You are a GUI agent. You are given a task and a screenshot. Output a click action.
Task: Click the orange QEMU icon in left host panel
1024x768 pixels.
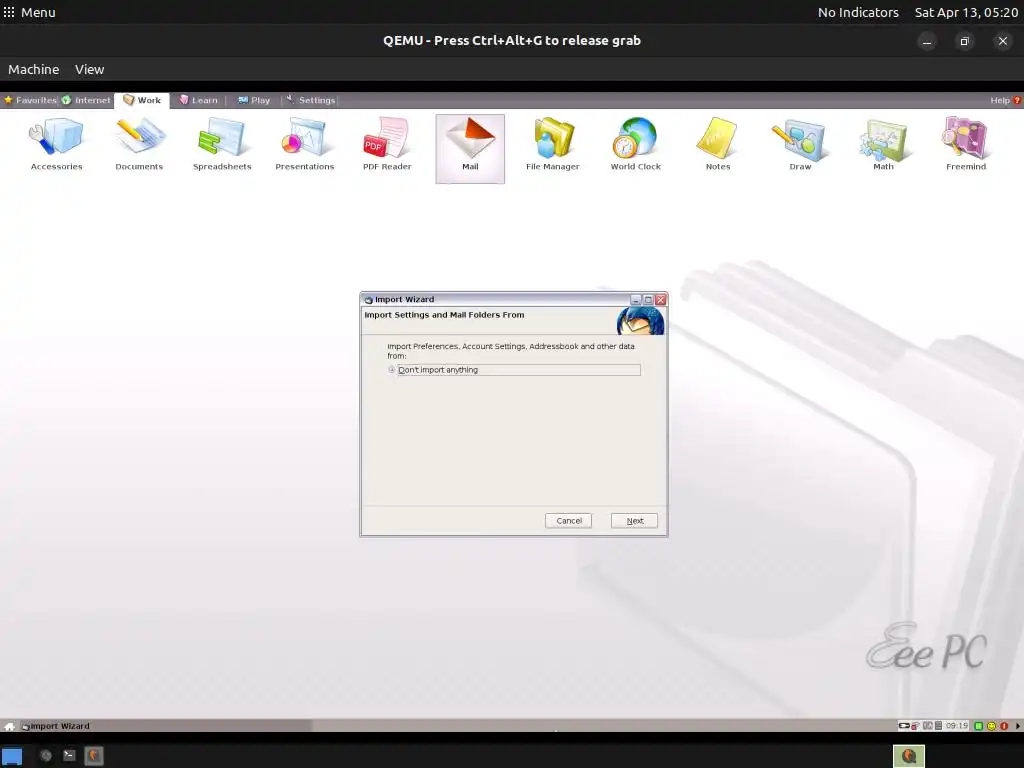click(94, 756)
